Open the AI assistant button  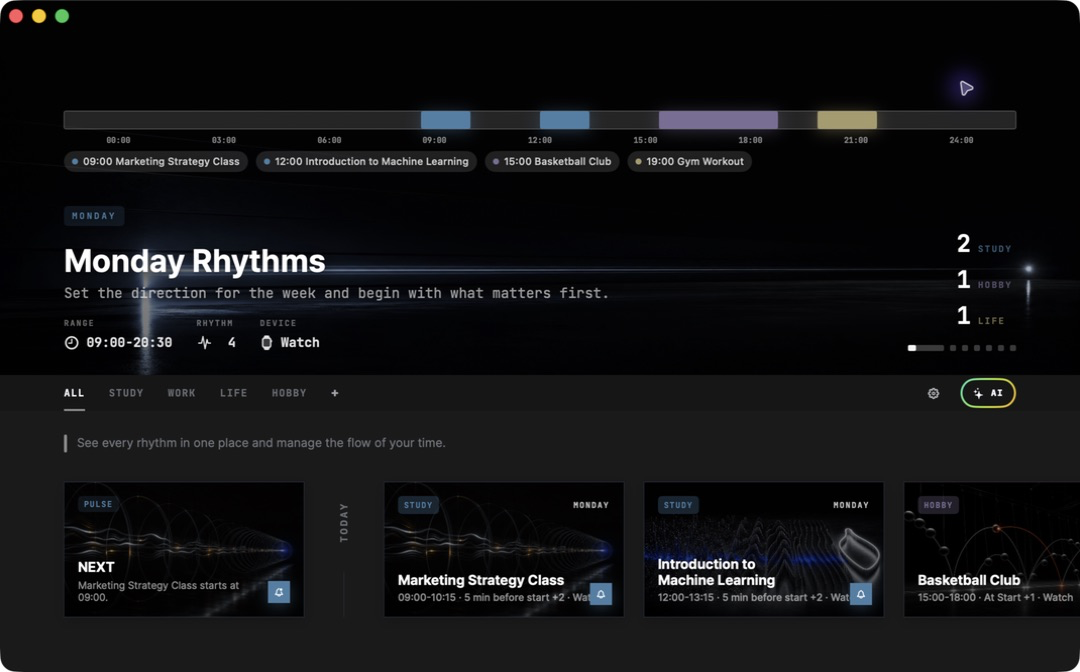988,393
